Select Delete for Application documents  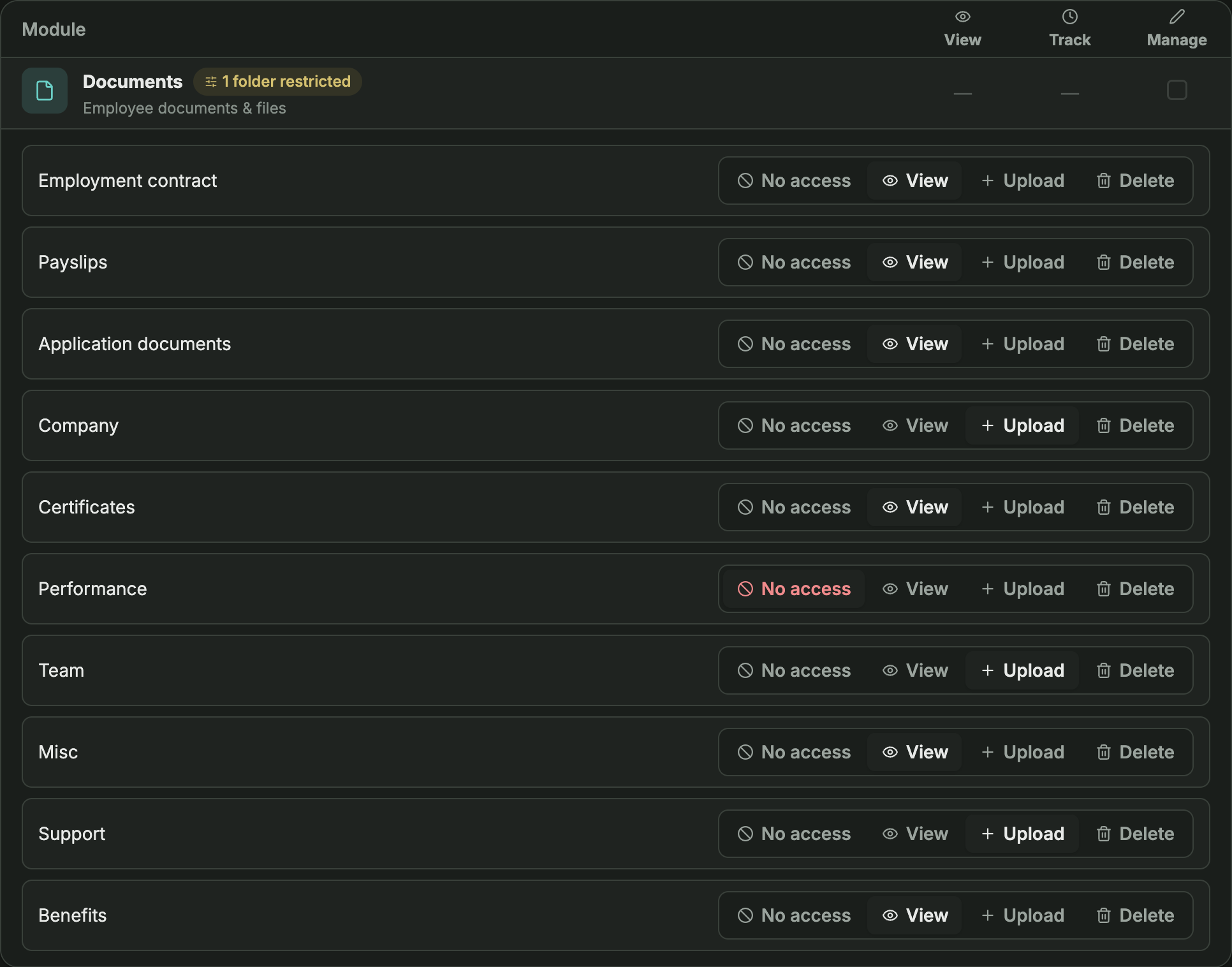coord(1135,344)
